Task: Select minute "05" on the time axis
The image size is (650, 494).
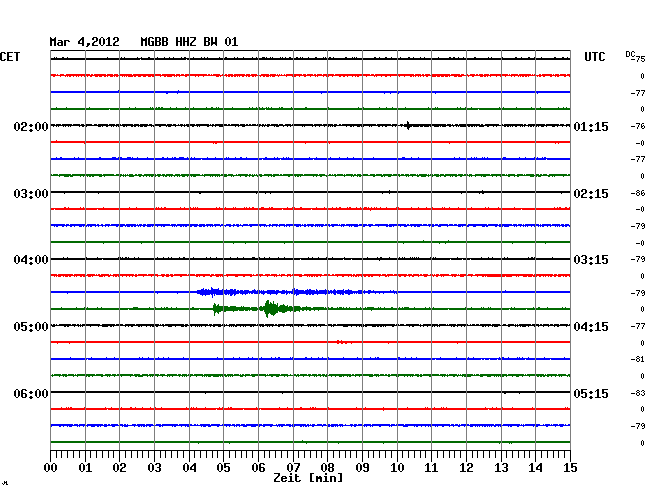Action: coord(223,467)
